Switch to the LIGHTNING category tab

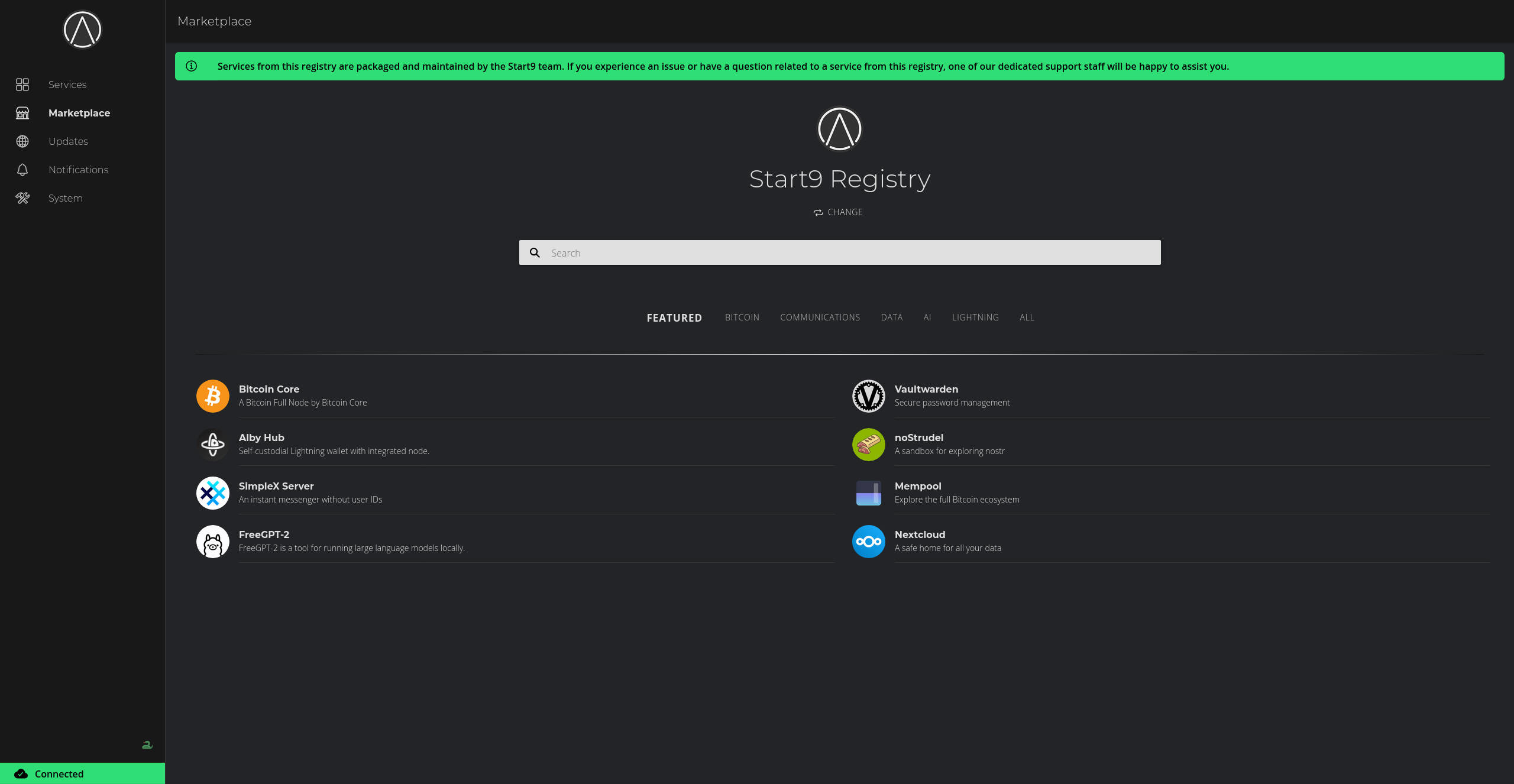tap(975, 318)
